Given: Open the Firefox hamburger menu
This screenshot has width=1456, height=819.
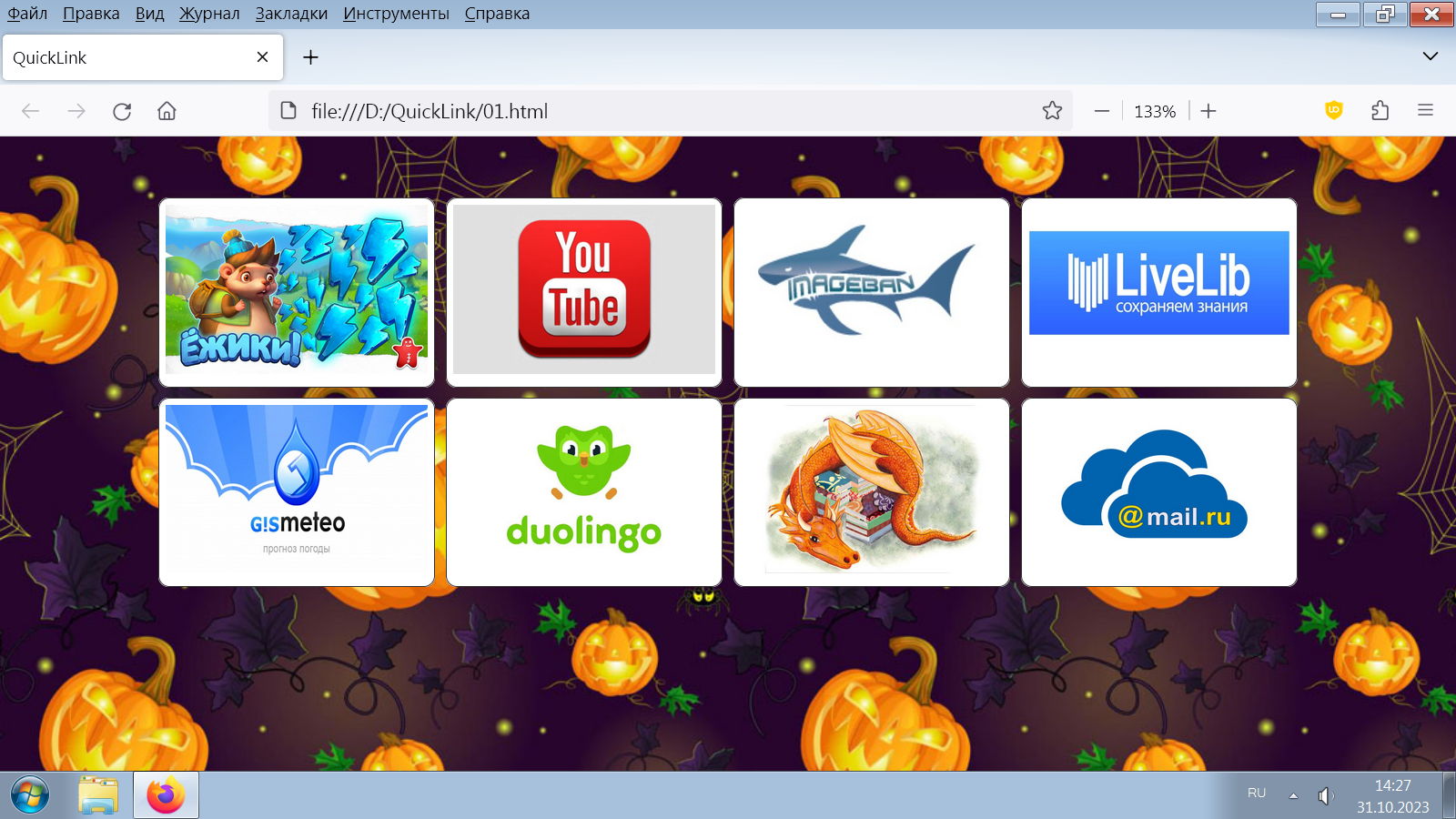Looking at the screenshot, I should 1425,111.
